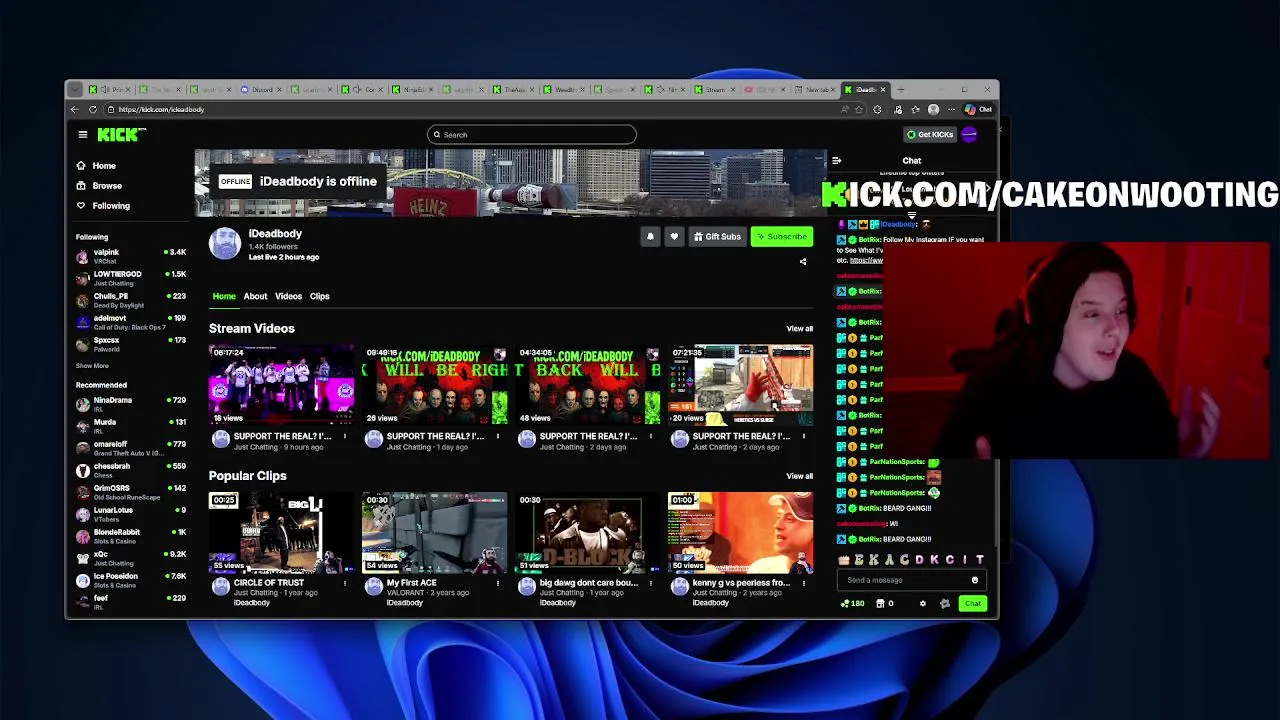Open browser tab list dropdown arrow

75,90
